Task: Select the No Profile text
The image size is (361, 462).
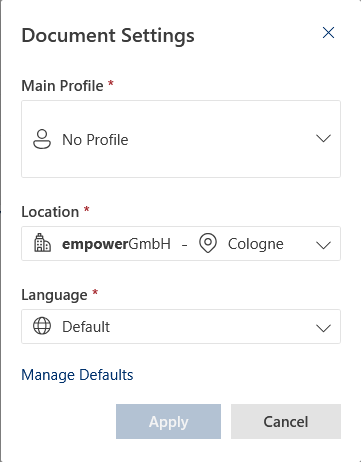Action: 95,140
